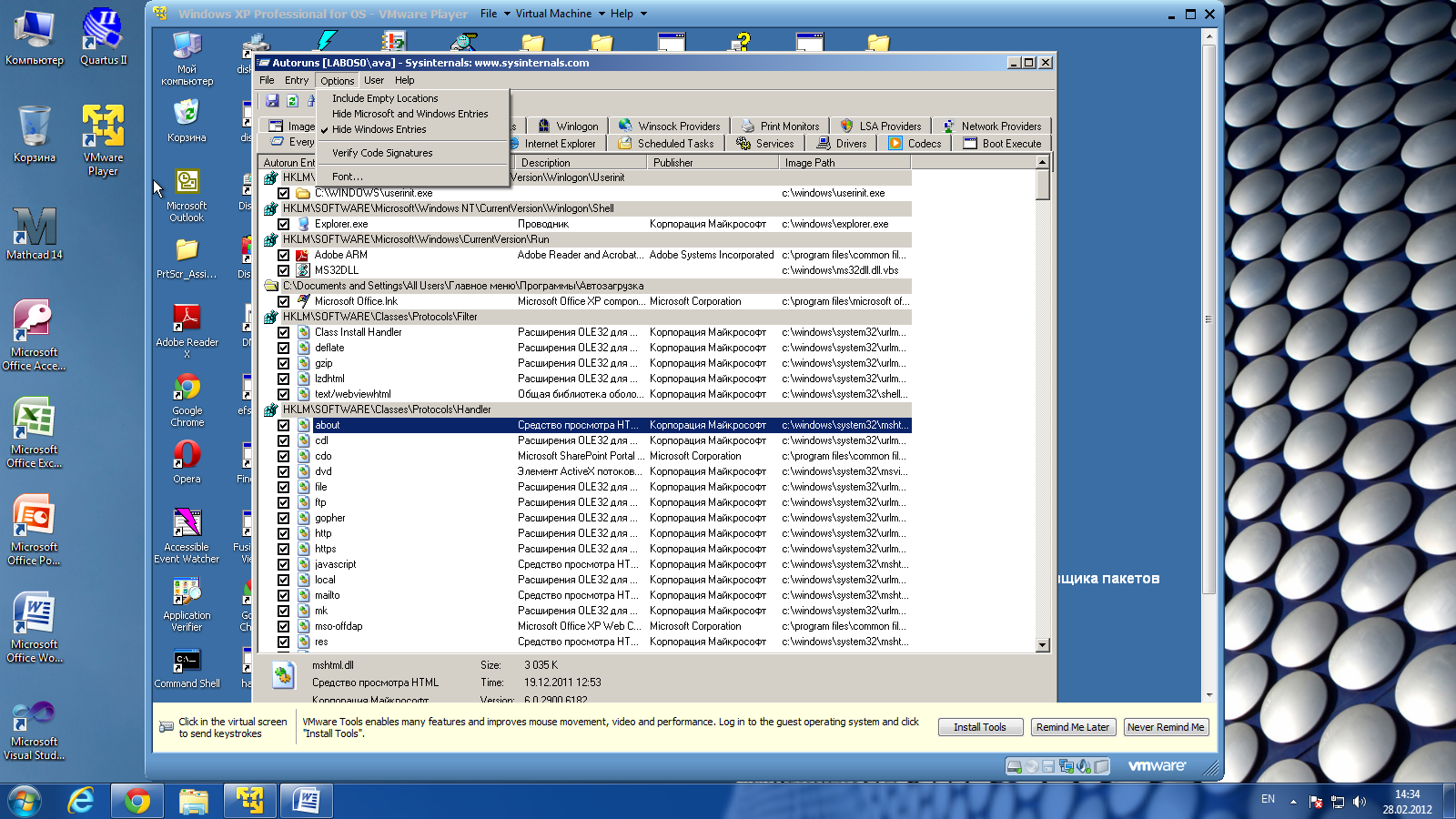The width and height of the screenshot is (1456, 819).
Task: Click the Description column header
Action: click(580, 163)
